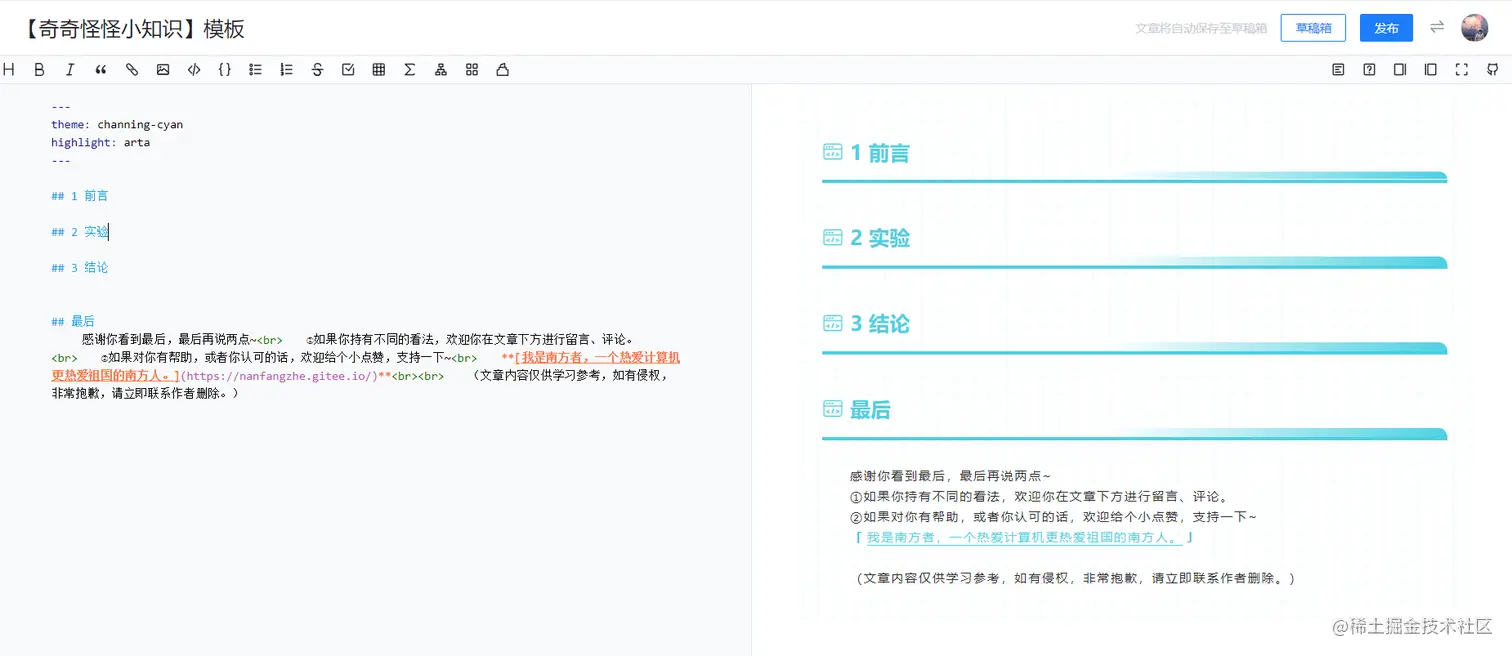Click the '3 结论' heading in preview
This screenshot has width=1512, height=656.
pos(880,324)
